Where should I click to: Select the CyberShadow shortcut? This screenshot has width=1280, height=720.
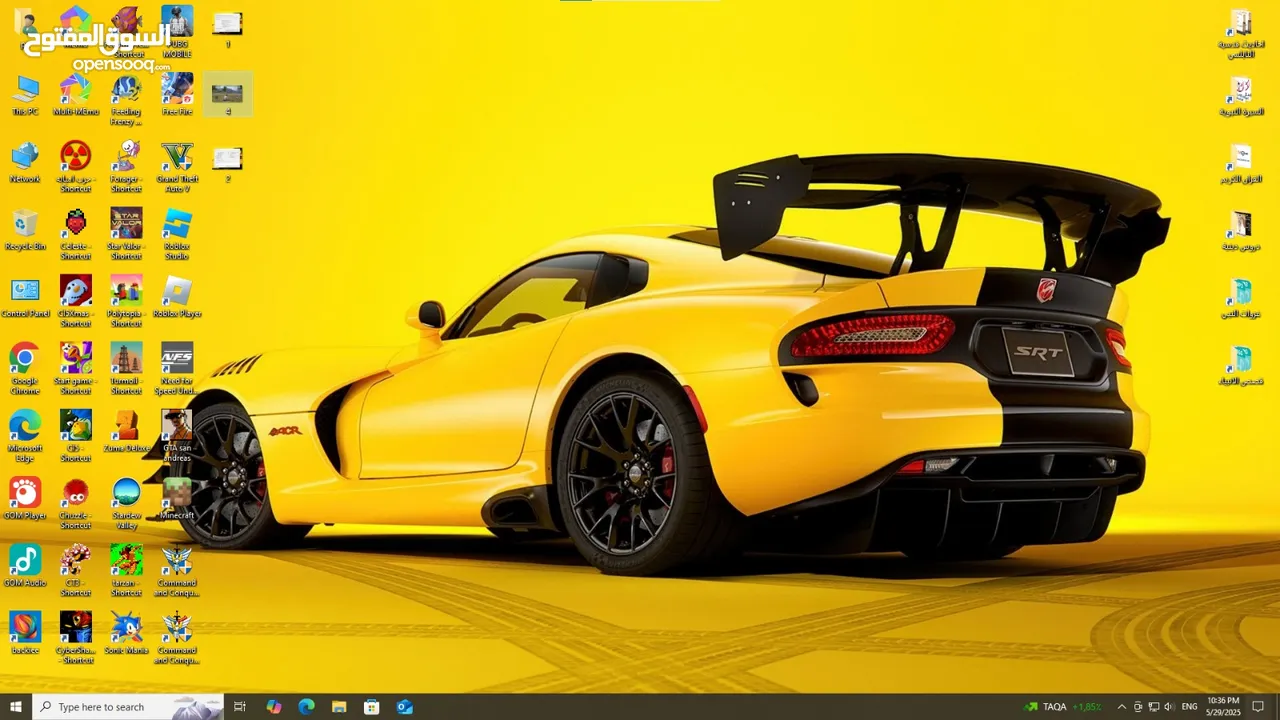click(76, 637)
